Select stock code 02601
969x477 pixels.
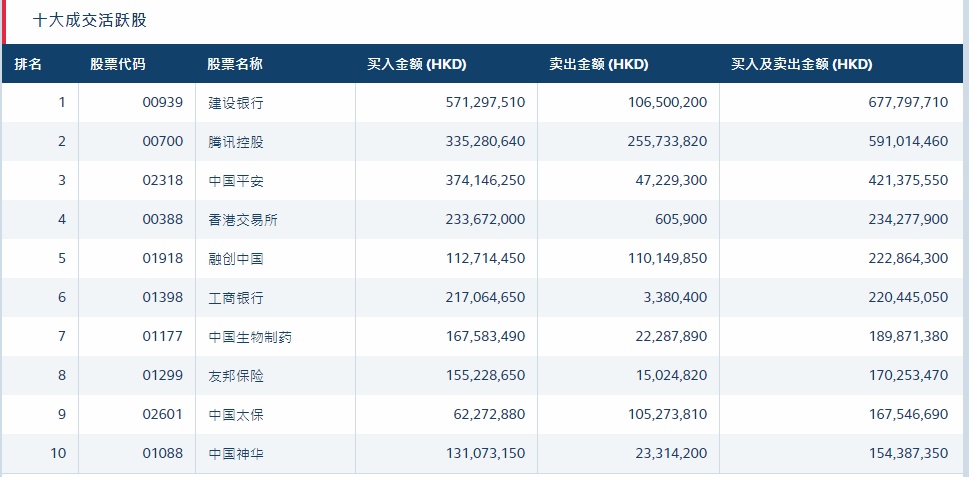coord(163,414)
